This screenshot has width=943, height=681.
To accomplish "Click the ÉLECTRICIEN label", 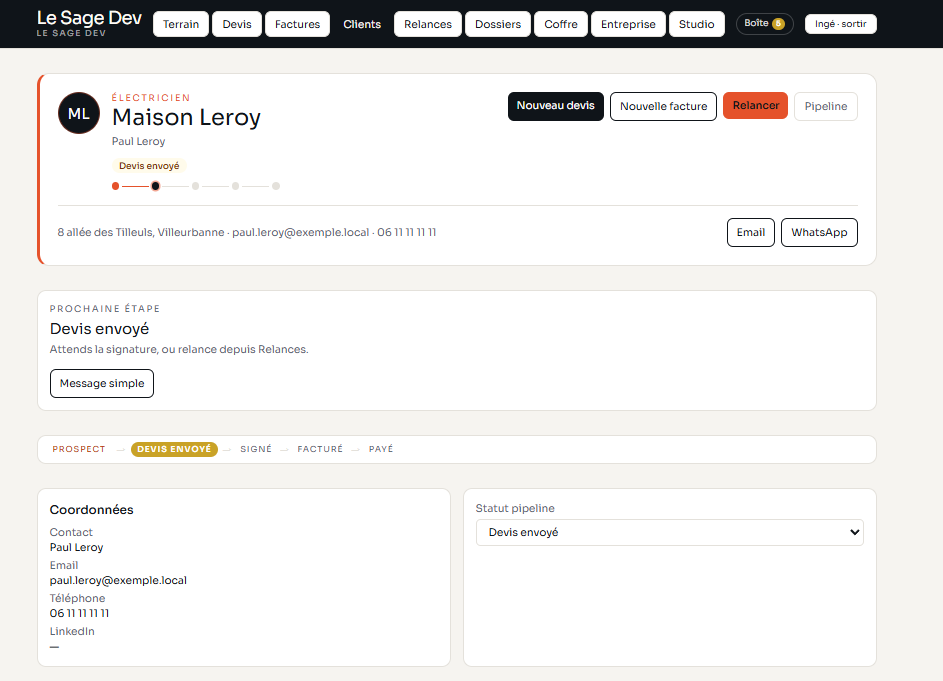I will [x=151, y=97].
